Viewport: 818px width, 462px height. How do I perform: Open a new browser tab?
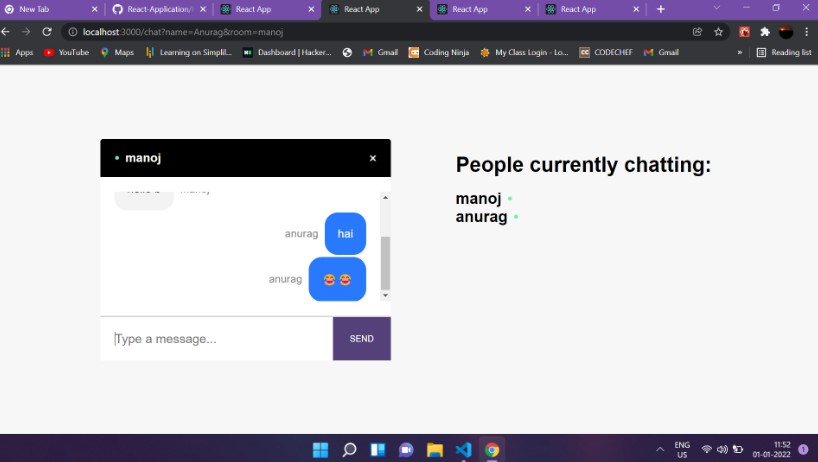[660, 9]
